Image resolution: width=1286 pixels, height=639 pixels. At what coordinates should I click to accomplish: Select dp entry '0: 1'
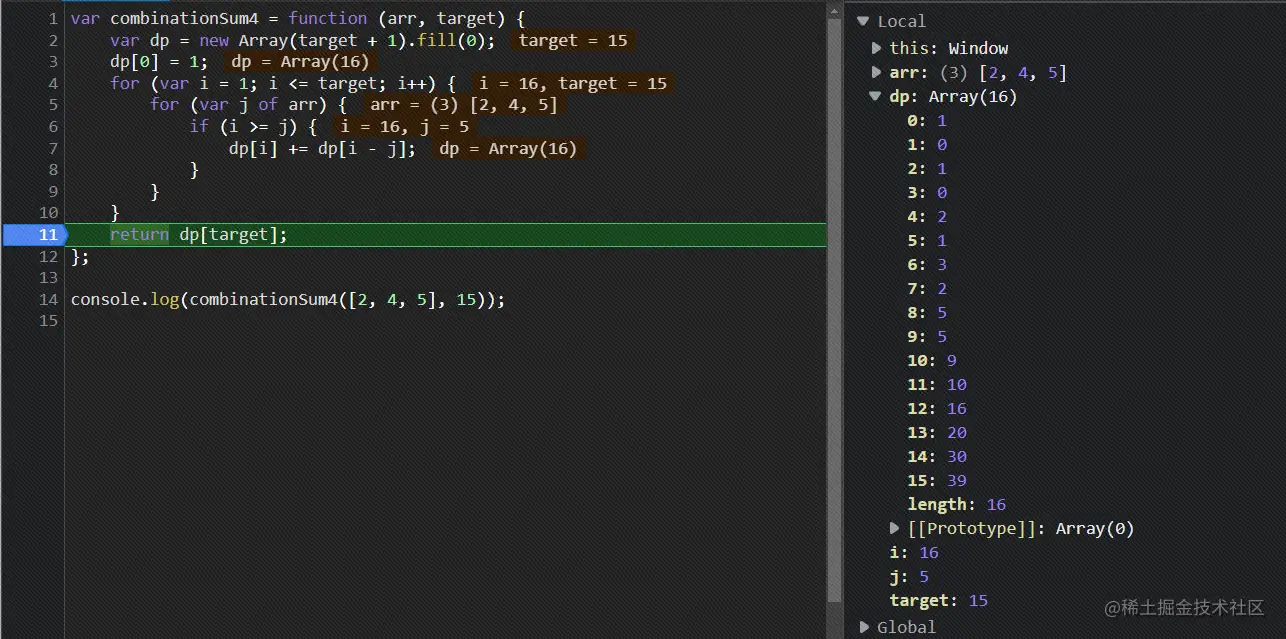(927, 120)
